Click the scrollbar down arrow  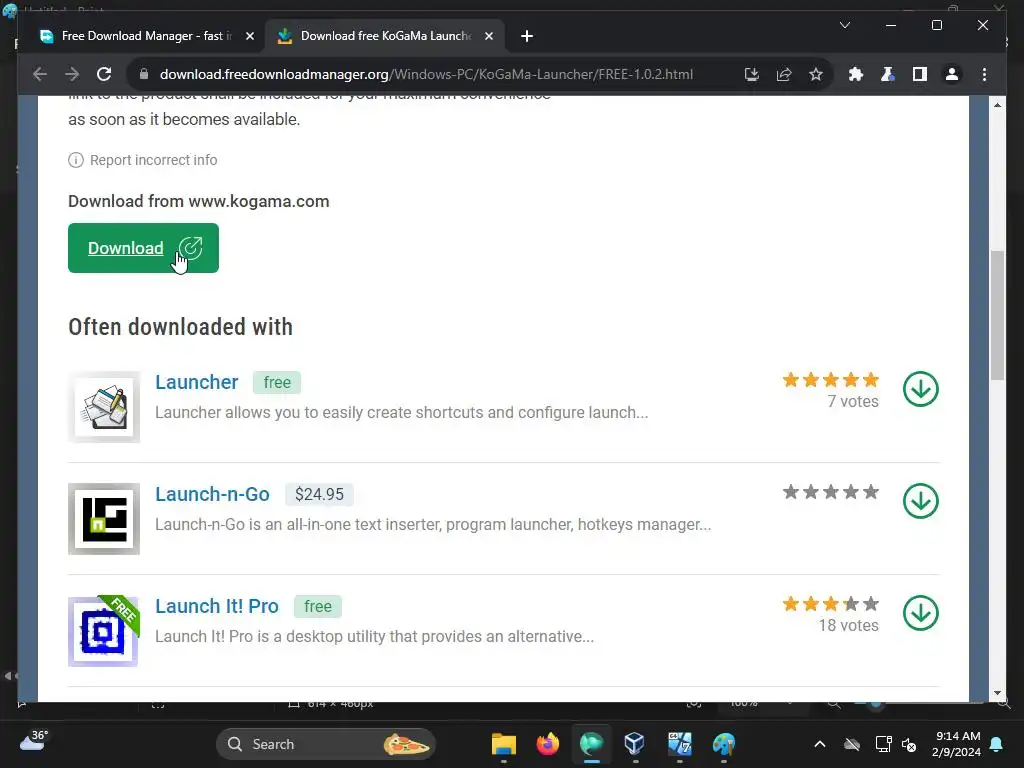997,693
